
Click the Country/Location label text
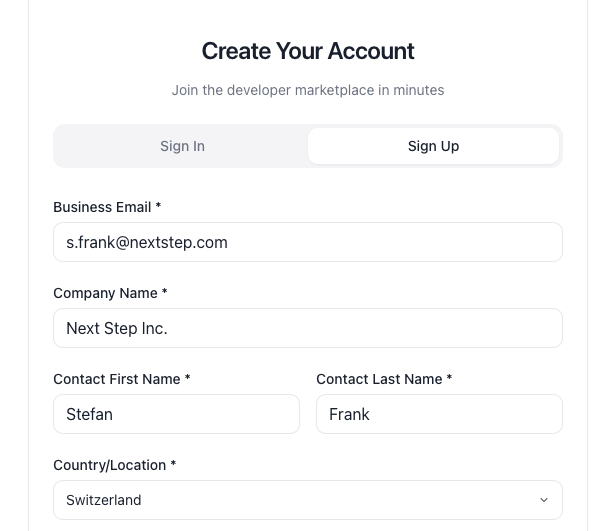tap(109, 465)
